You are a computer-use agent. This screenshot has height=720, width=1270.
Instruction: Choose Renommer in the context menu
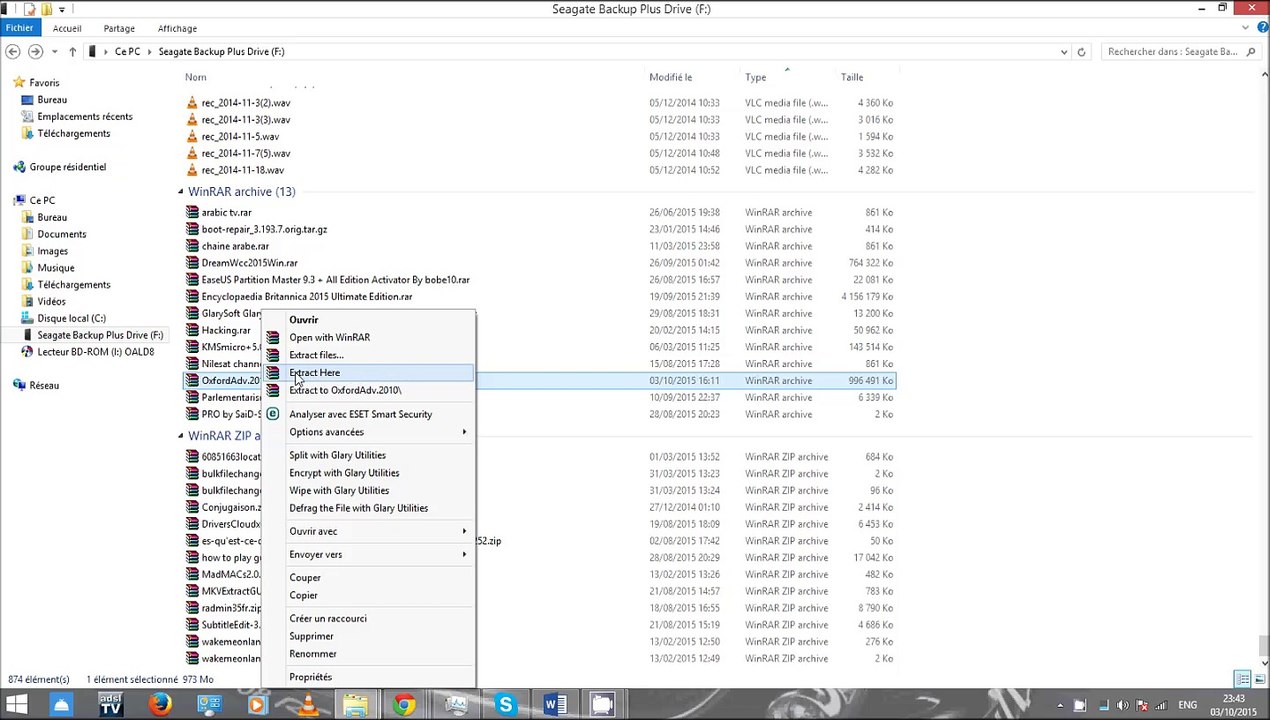pyautogui.click(x=369, y=654)
